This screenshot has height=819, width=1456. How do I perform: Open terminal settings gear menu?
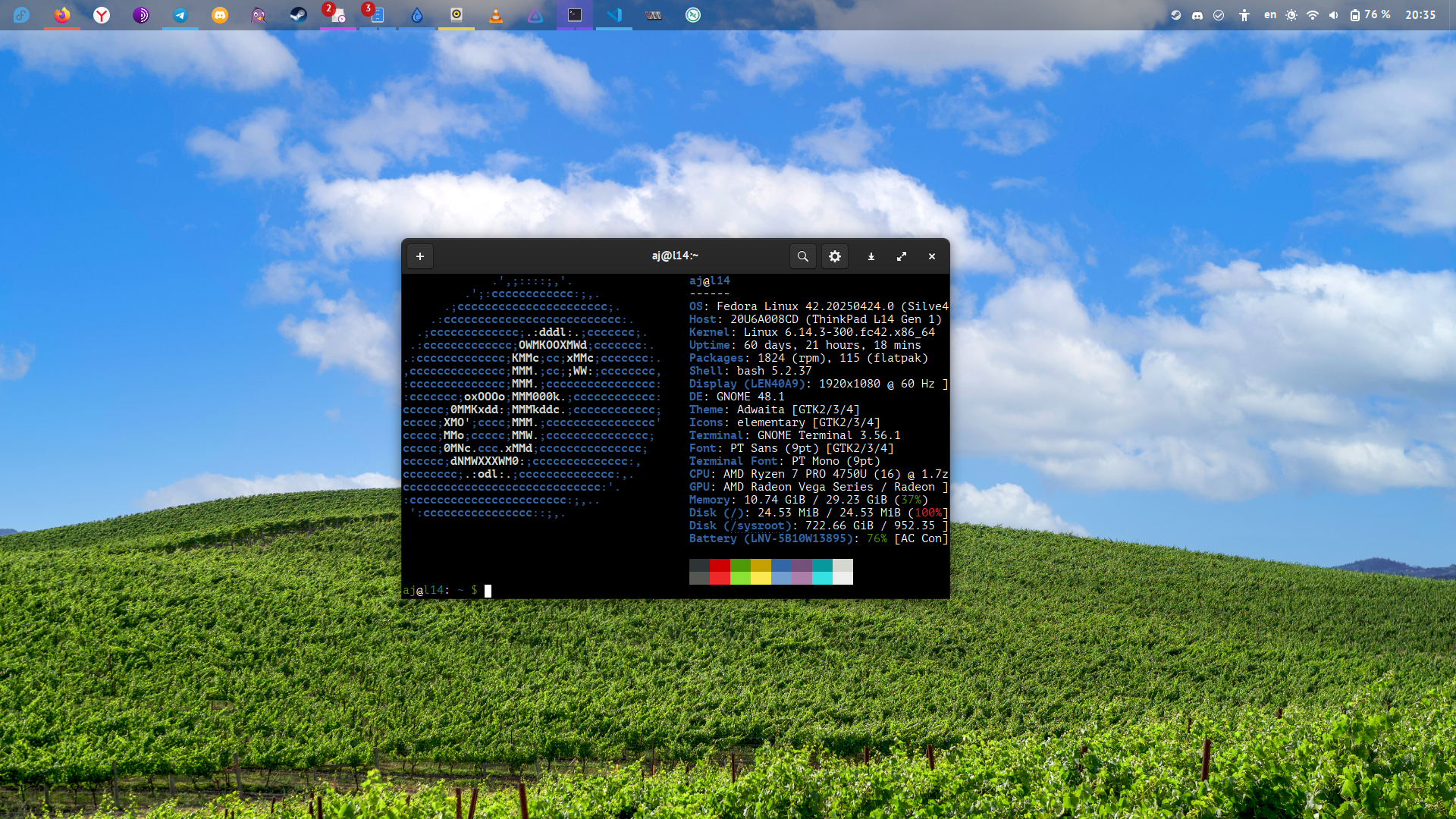click(834, 256)
